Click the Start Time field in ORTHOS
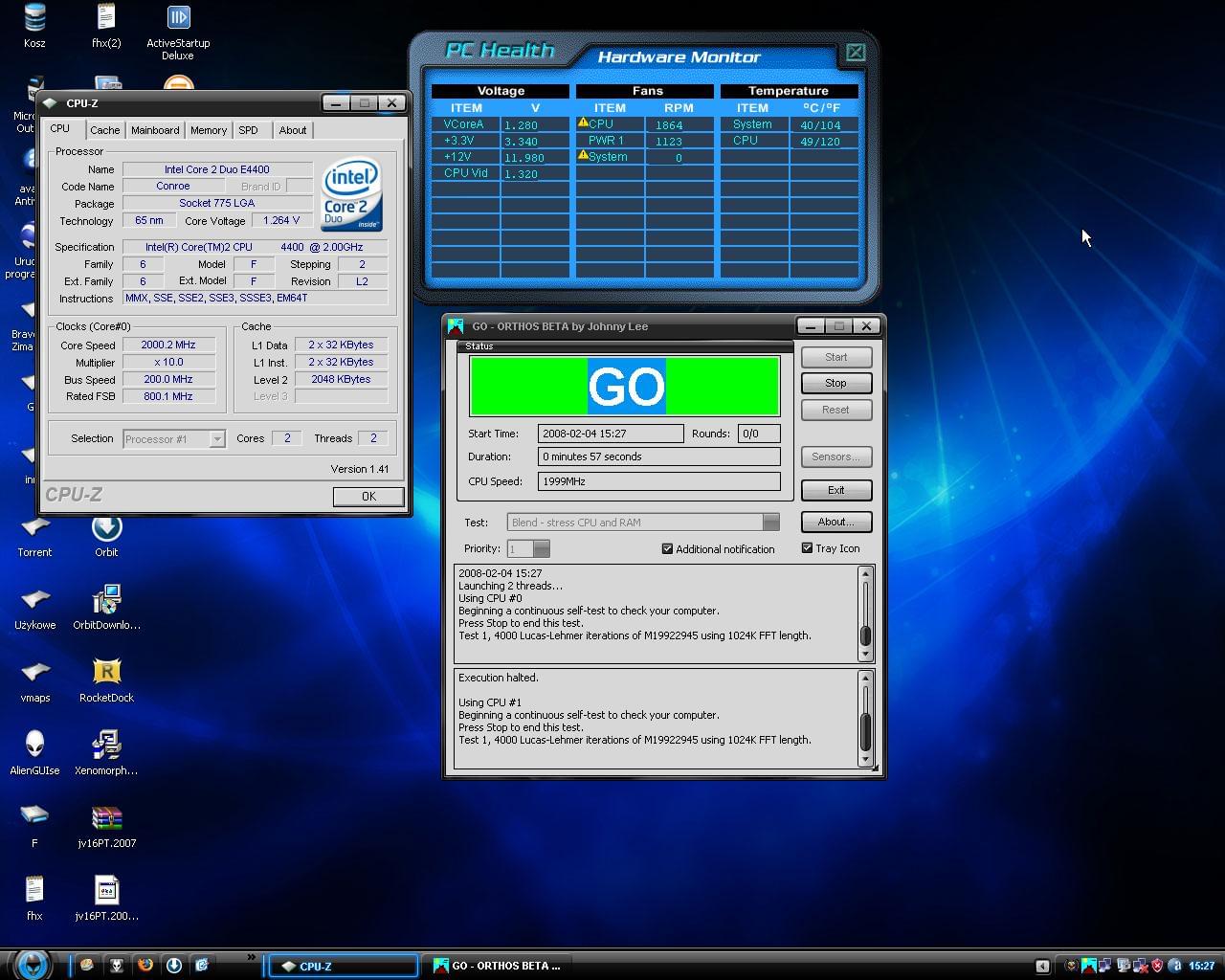 pyautogui.click(x=611, y=434)
